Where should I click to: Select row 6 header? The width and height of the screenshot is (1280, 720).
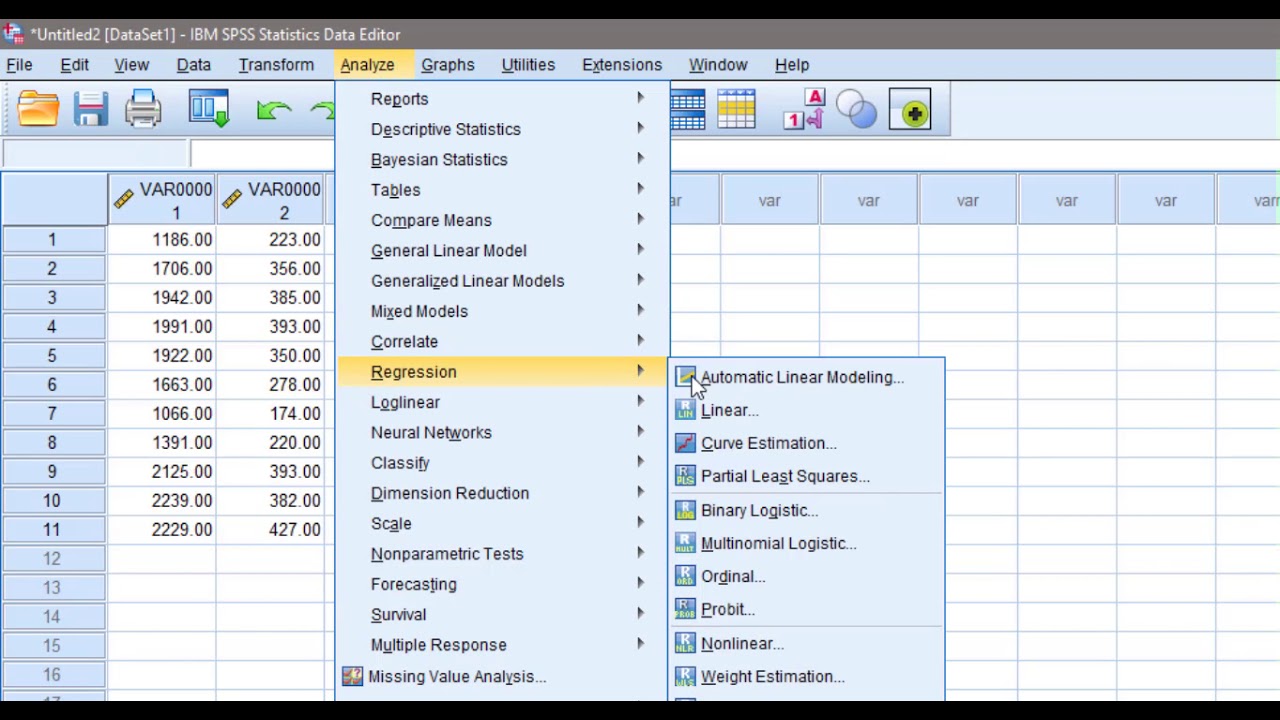click(x=53, y=385)
